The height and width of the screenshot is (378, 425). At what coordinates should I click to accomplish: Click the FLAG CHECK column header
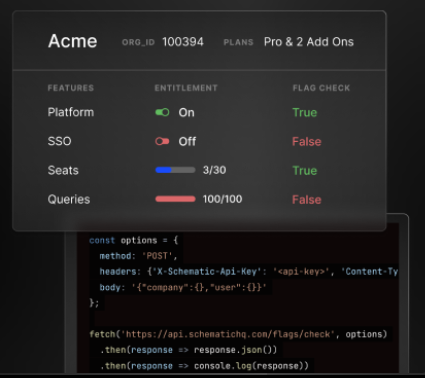tap(321, 88)
